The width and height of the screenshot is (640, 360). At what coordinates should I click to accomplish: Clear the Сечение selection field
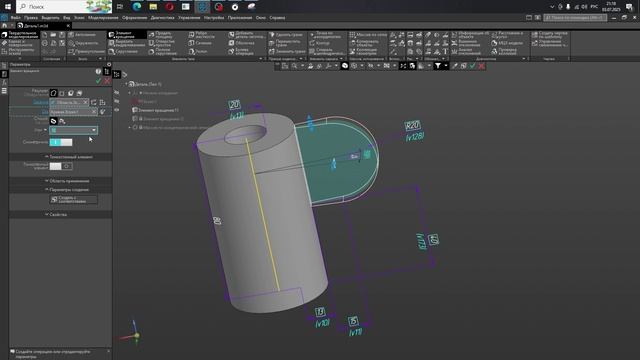tap(85, 102)
